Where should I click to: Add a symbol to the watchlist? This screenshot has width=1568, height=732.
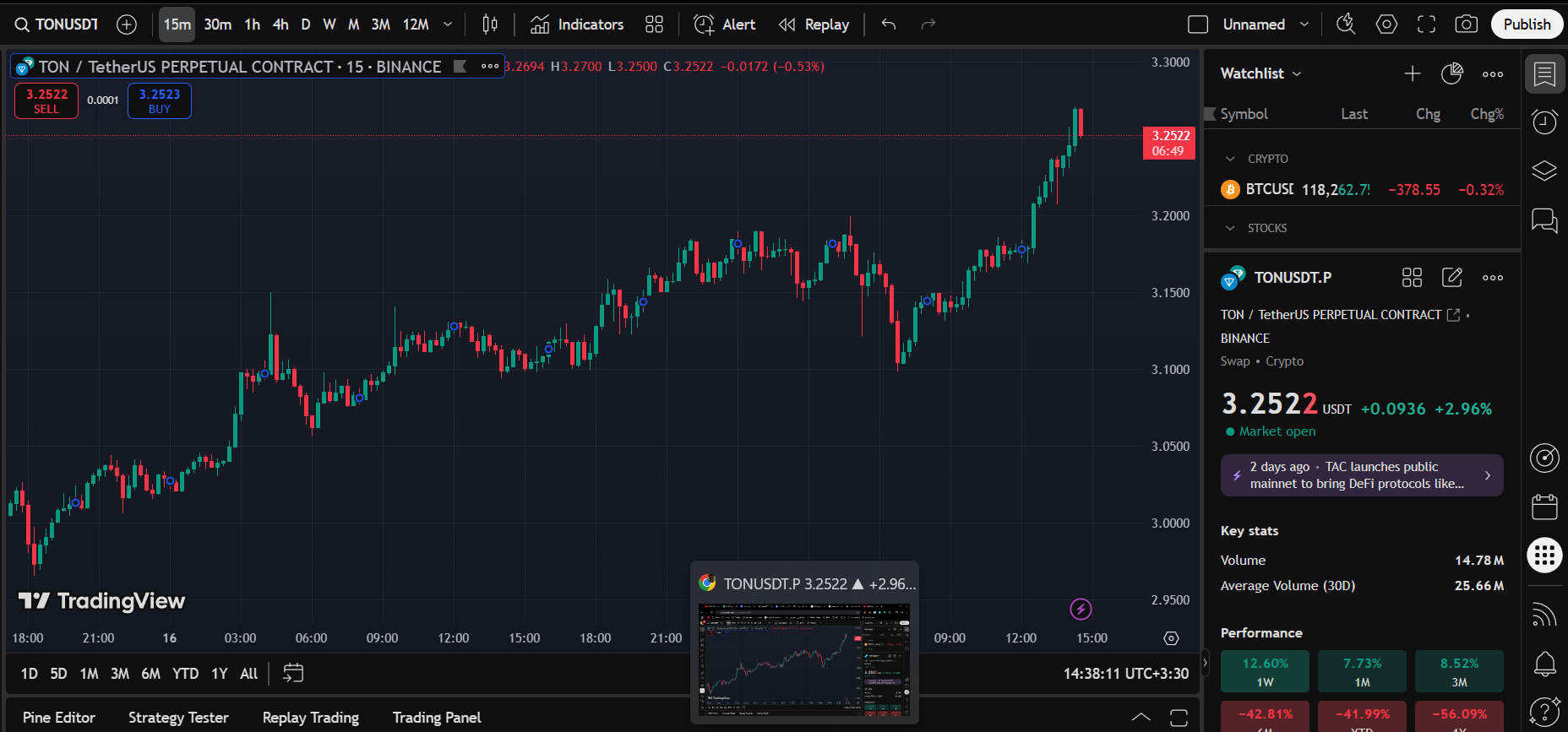[1413, 73]
